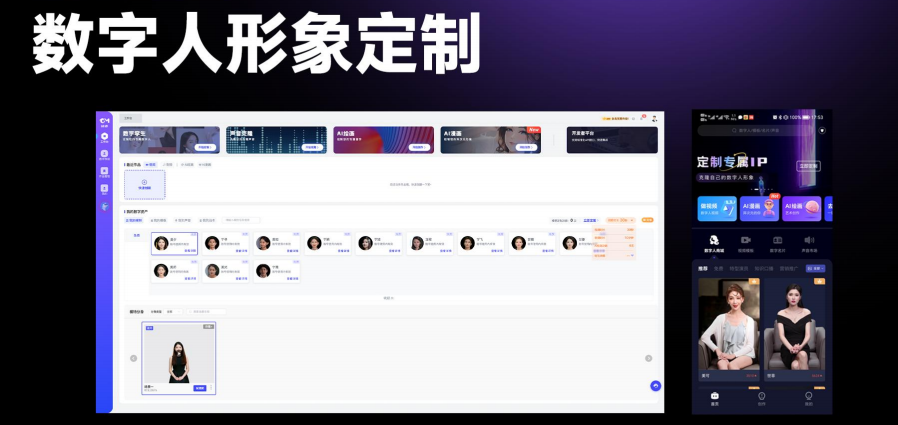Click the search field in digital assets
Screen dimensions: 898x425
pos(241,220)
